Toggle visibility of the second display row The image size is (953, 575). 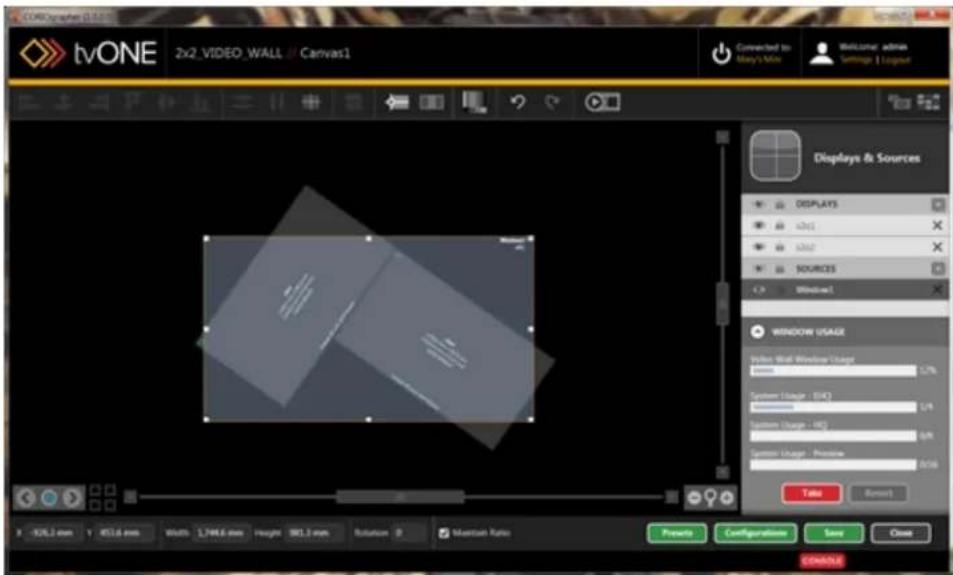point(759,247)
